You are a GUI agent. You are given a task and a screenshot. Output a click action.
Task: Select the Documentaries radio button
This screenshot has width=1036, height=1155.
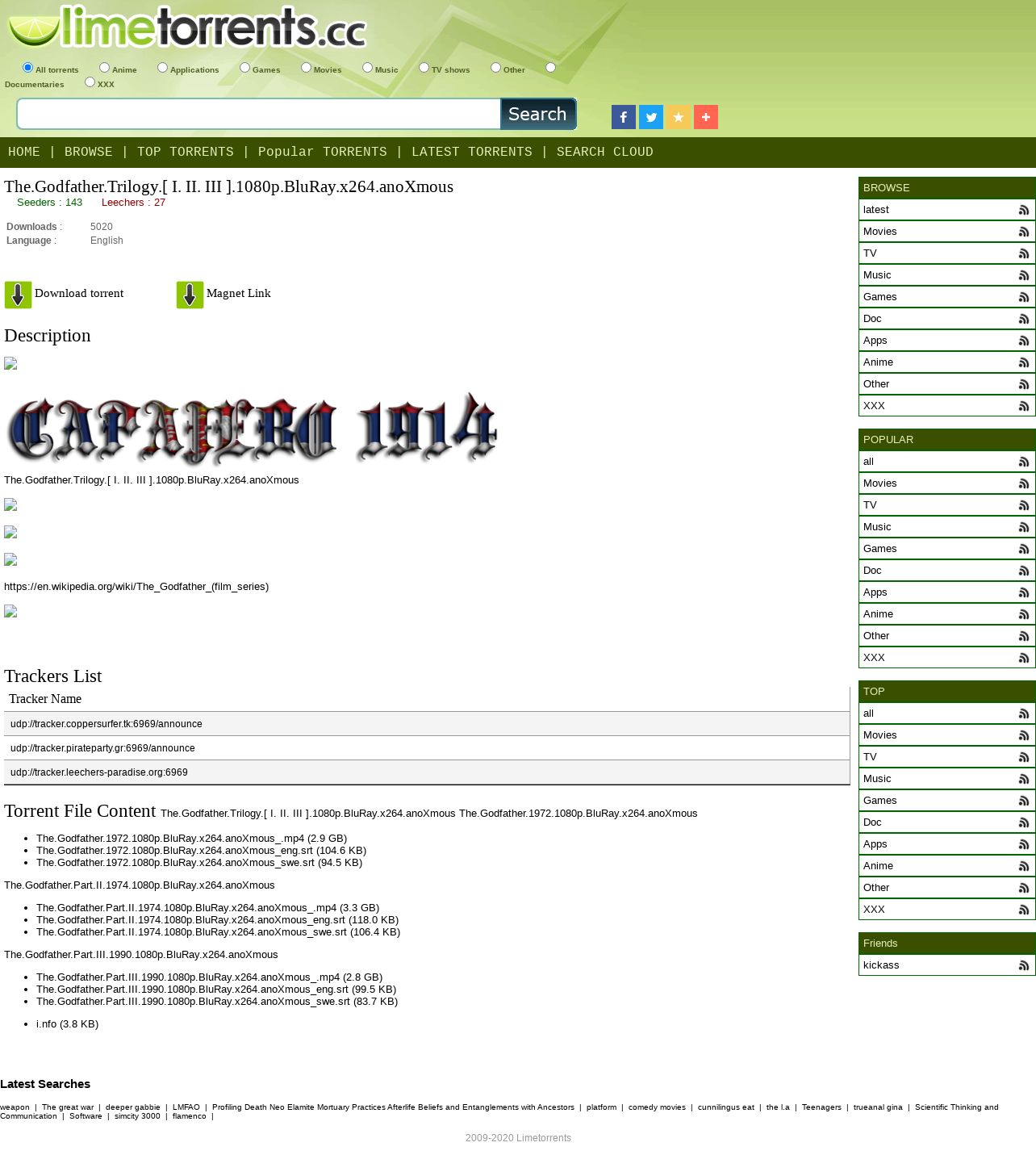pos(550,68)
